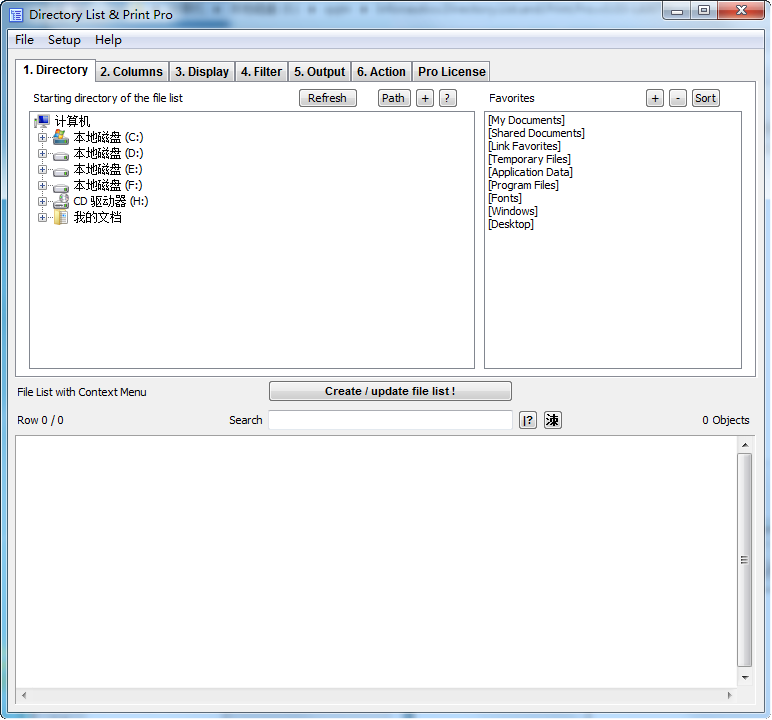Select 本地磁盘 (C:) tree label
Image resolution: width=772 pixels, height=720 pixels.
108,137
